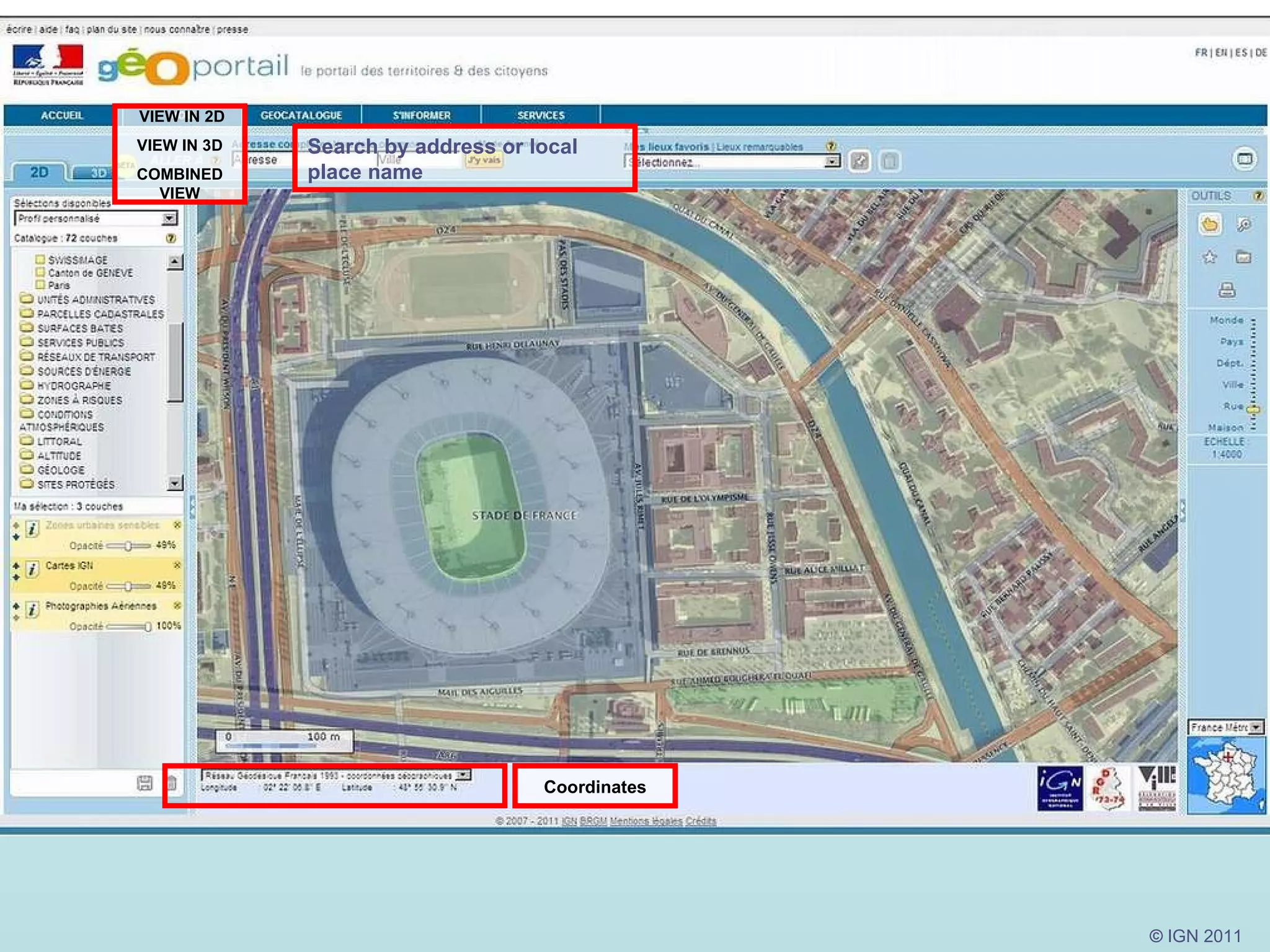
Task: Open help icon beside Catalogue 72 couches
Action: click(x=171, y=238)
